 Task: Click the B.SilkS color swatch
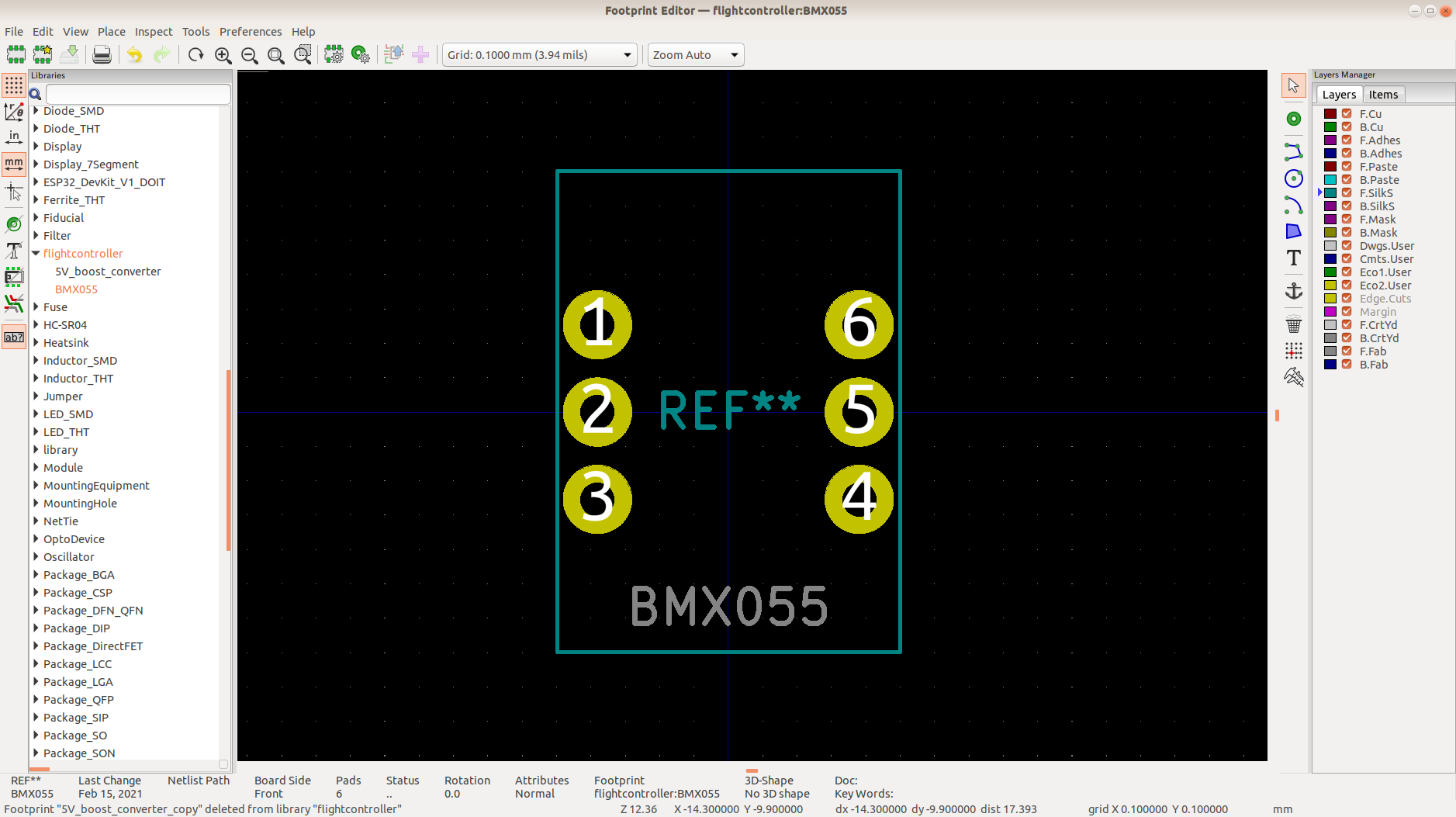(x=1330, y=206)
